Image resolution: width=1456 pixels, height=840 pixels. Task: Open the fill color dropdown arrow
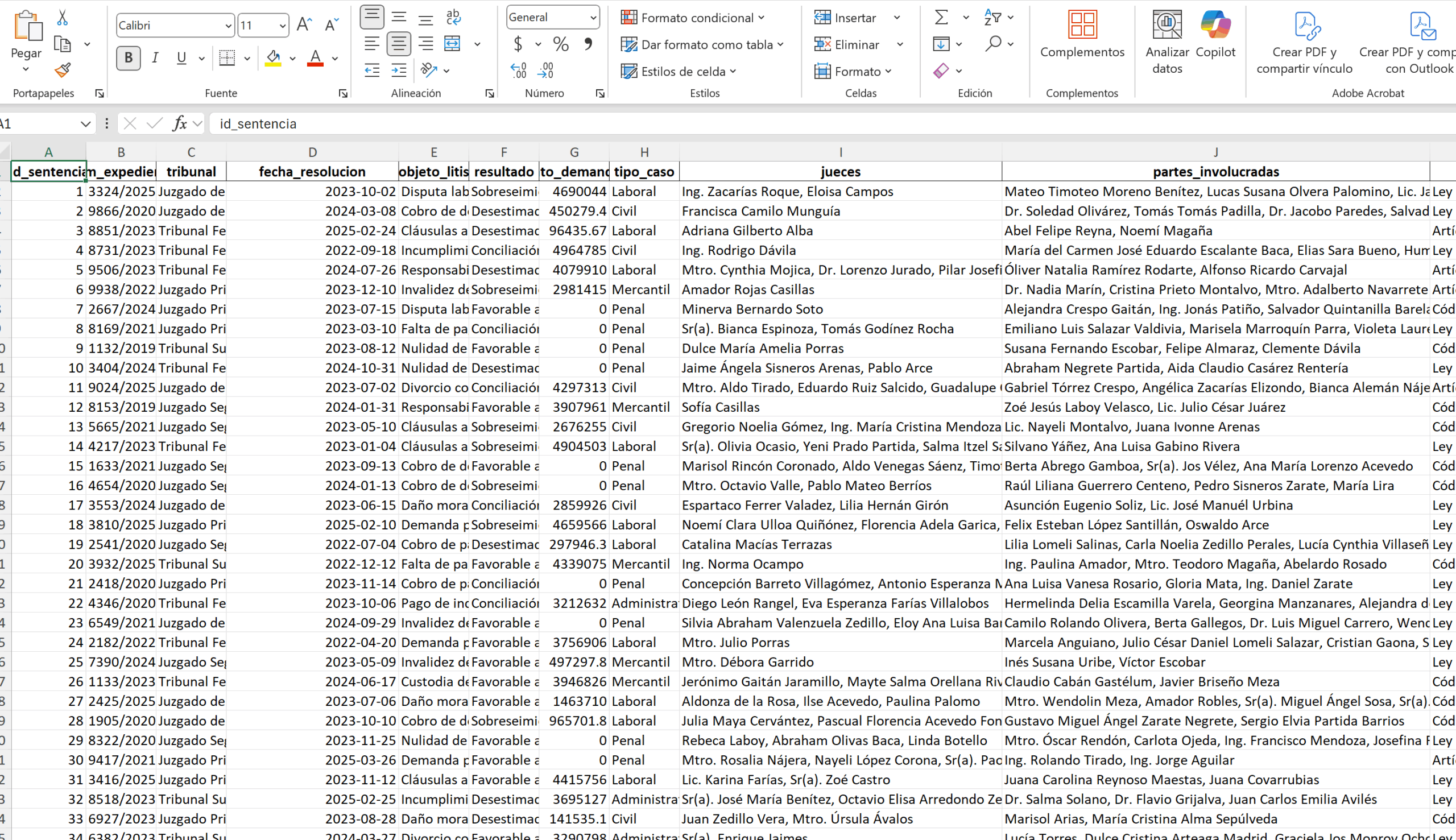click(x=292, y=58)
